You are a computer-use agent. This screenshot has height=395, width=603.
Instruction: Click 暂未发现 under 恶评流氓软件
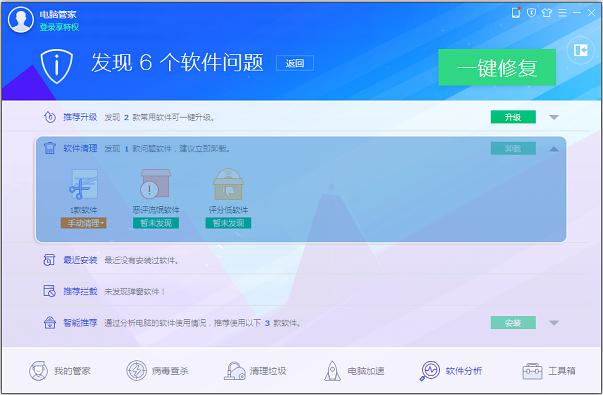pos(156,223)
